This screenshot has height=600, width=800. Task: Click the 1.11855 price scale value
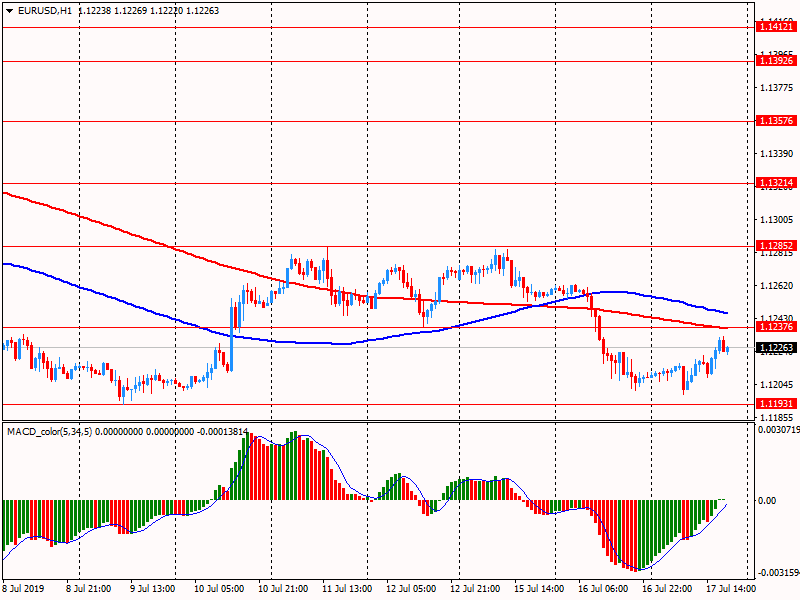[x=777, y=417]
